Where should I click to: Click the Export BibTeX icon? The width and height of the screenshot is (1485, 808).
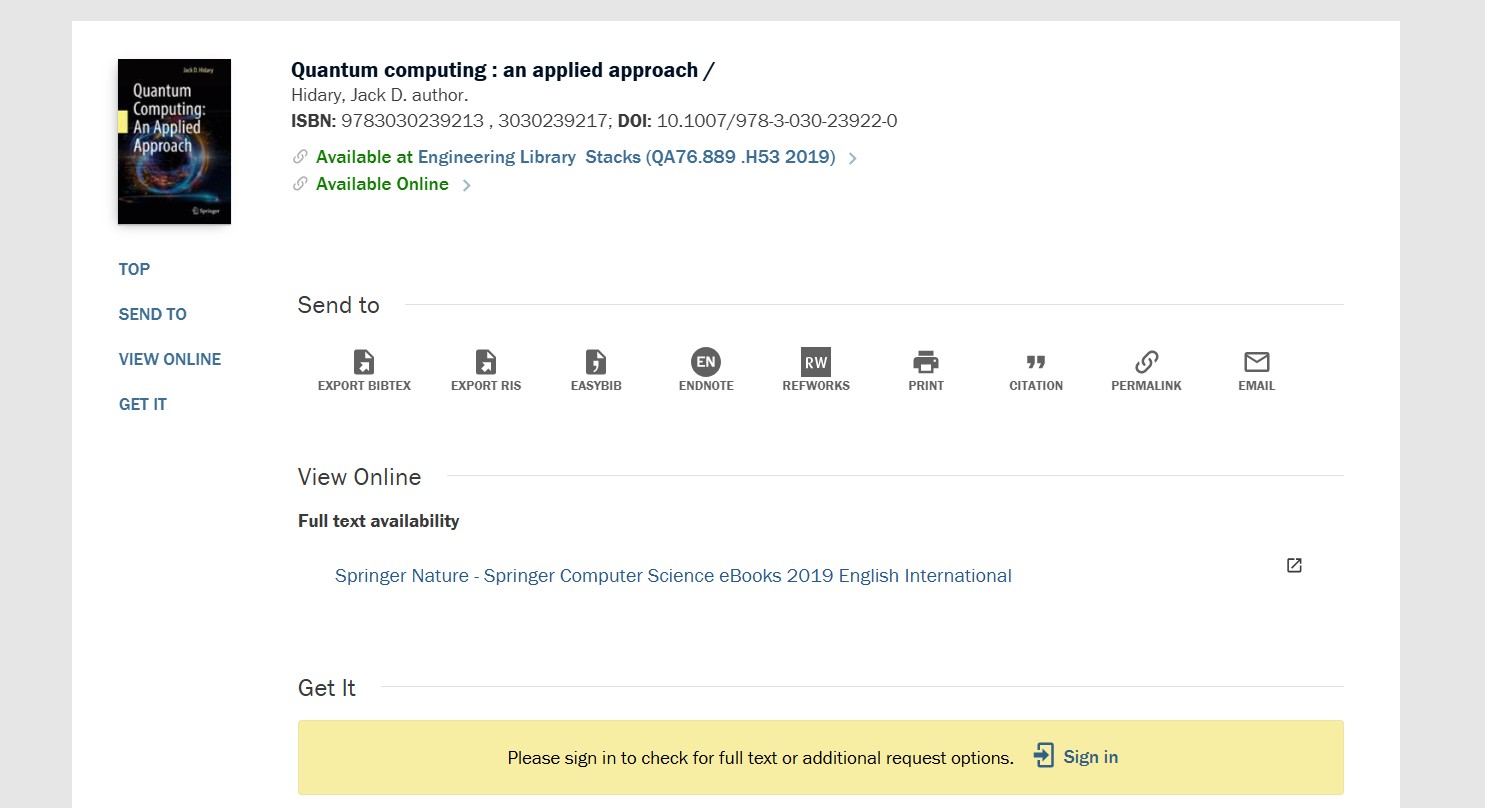point(364,362)
